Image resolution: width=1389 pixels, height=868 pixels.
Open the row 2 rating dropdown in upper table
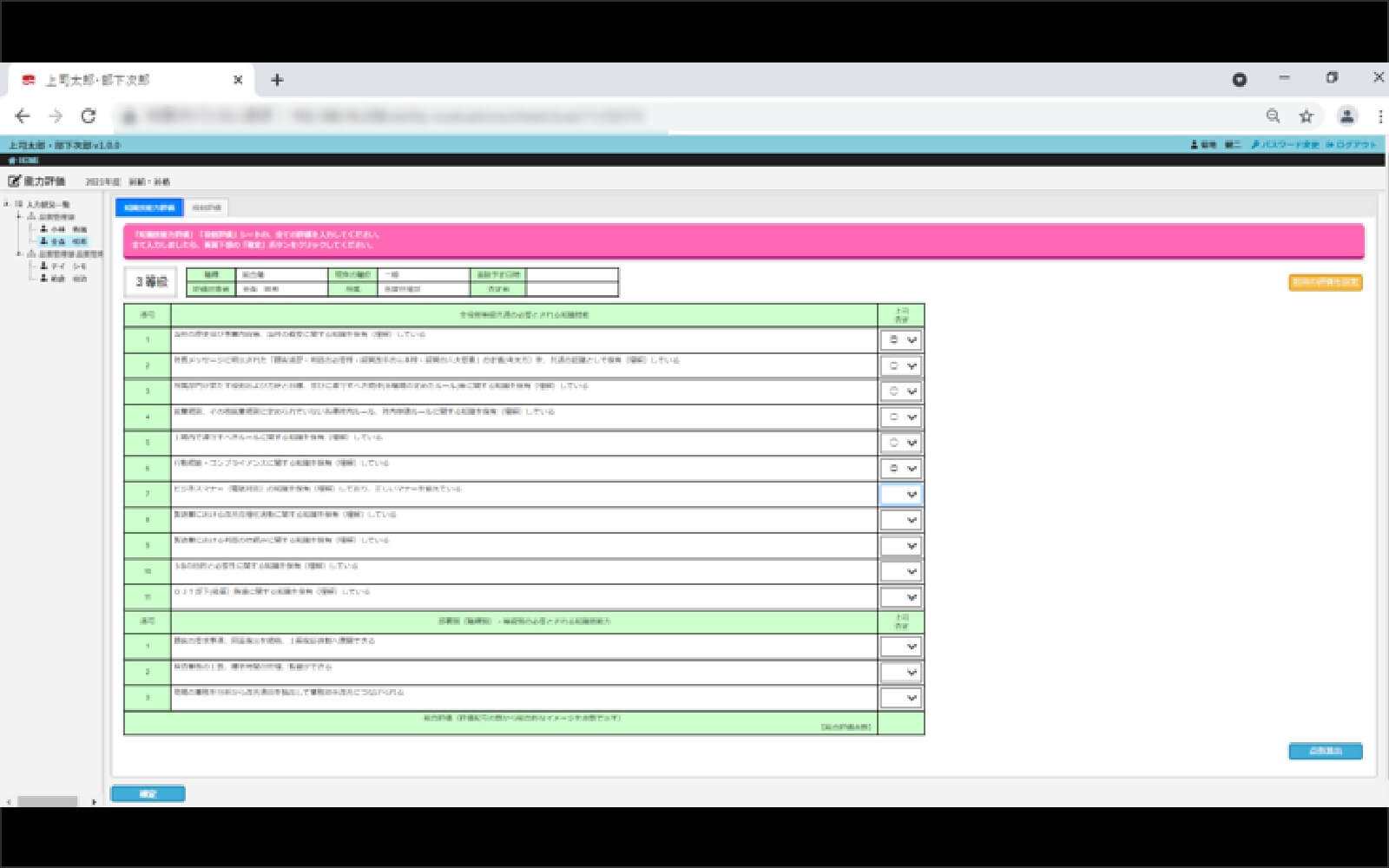pyautogui.click(x=901, y=366)
